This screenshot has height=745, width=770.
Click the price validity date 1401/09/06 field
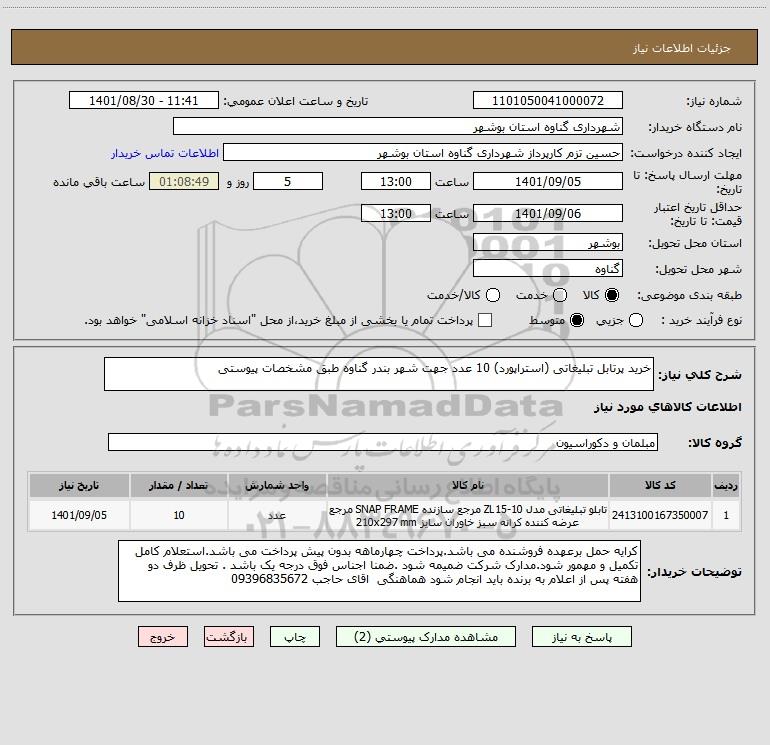548,213
